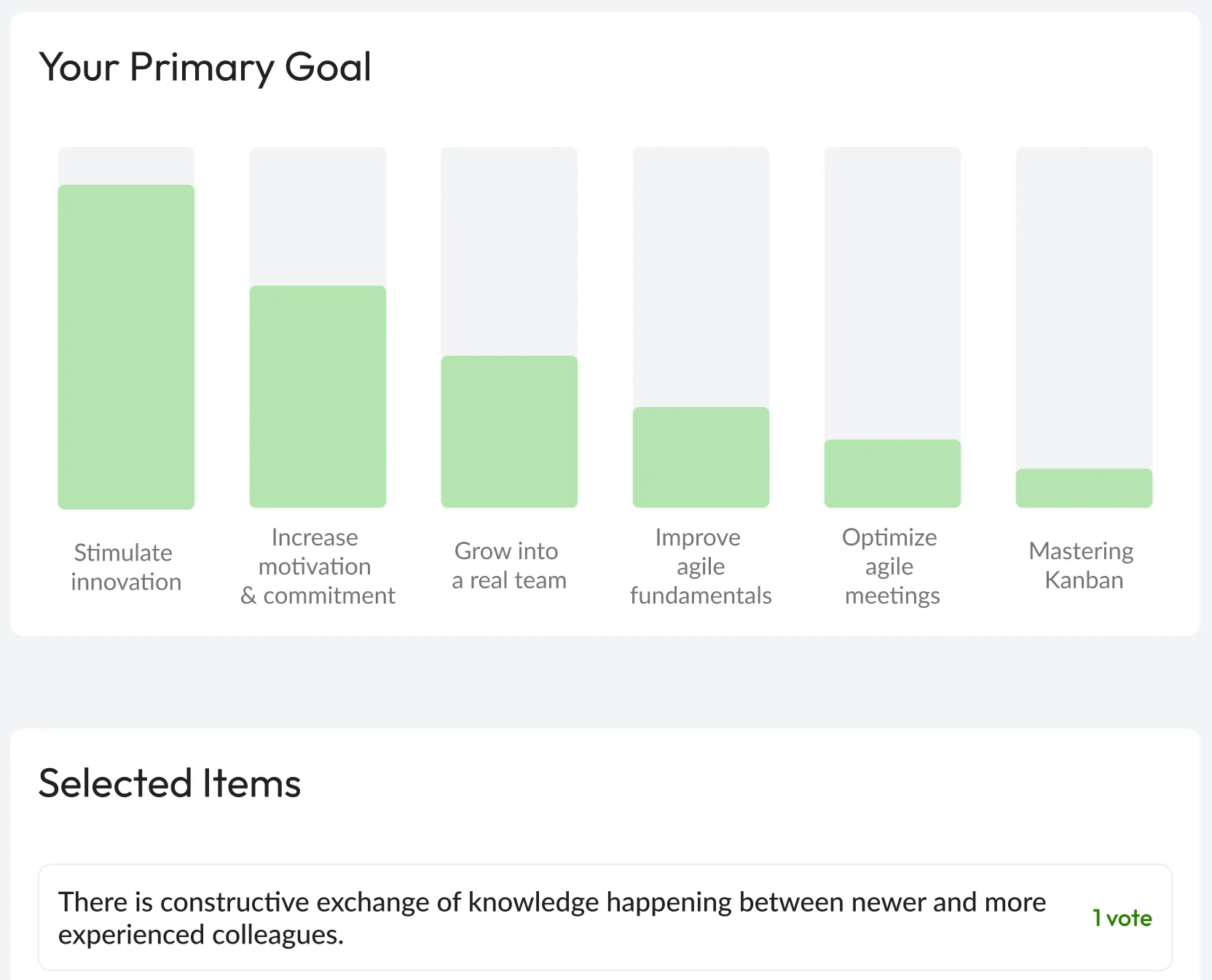Image resolution: width=1212 pixels, height=980 pixels.
Task: Click the empty gray area above Mastering Kanban bar
Action: coord(1084,306)
